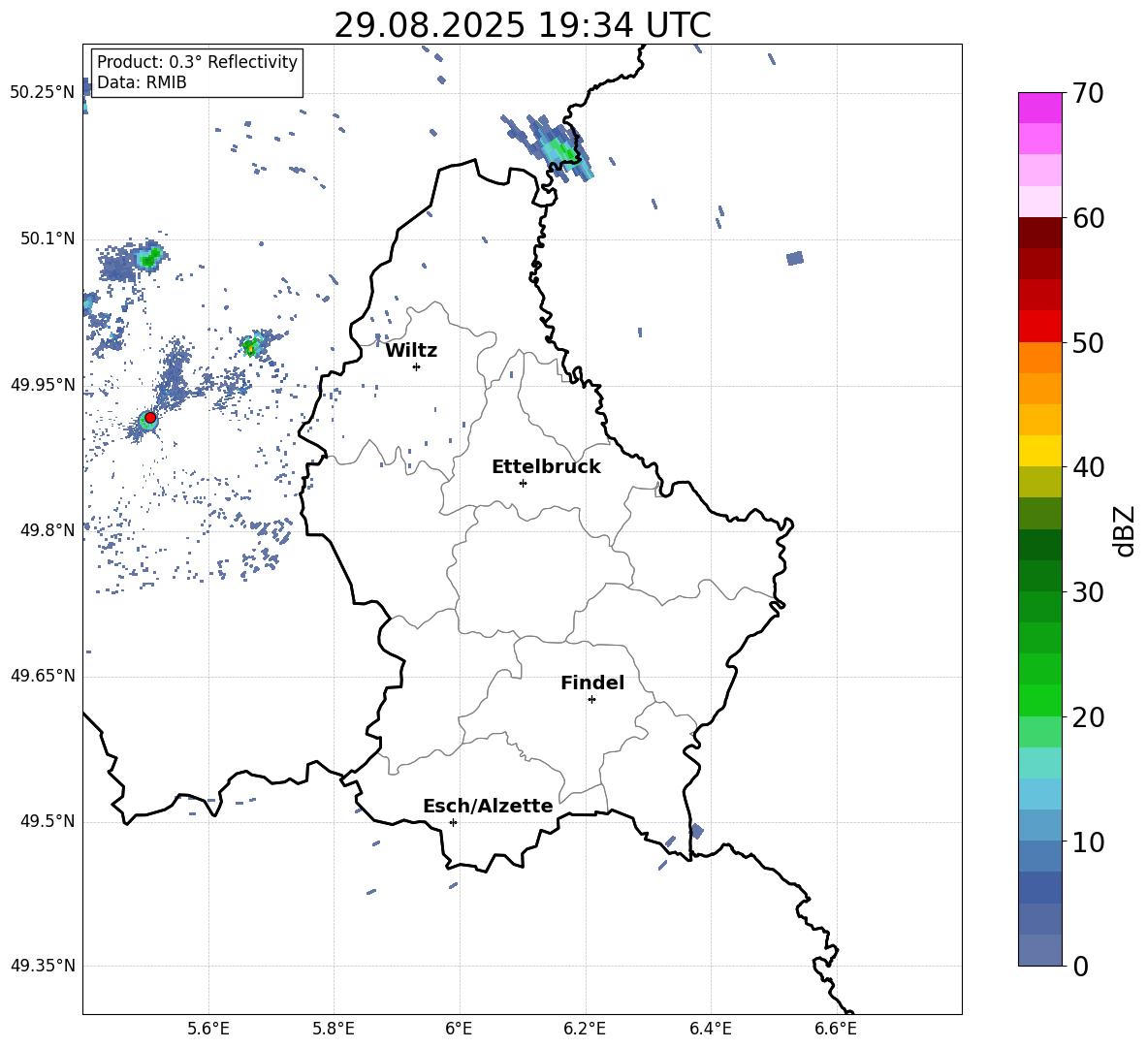Click the colorbar tick value 0
This screenshot has height=1048, width=1148.
1081,967
